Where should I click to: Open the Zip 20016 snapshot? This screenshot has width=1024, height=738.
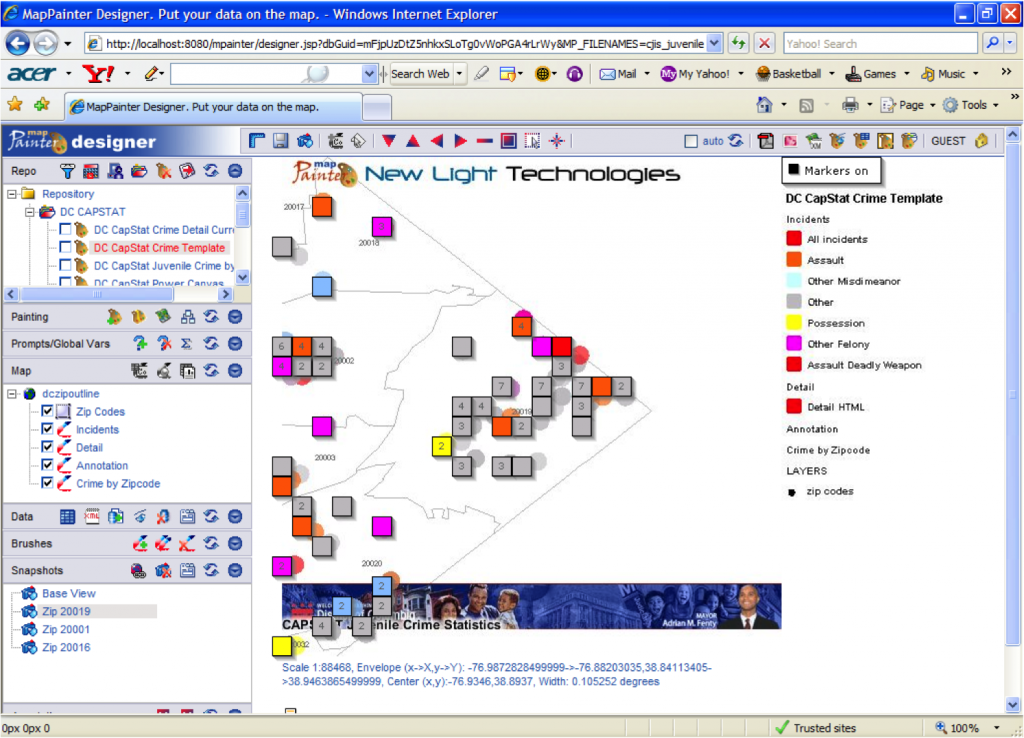coord(66,647)
